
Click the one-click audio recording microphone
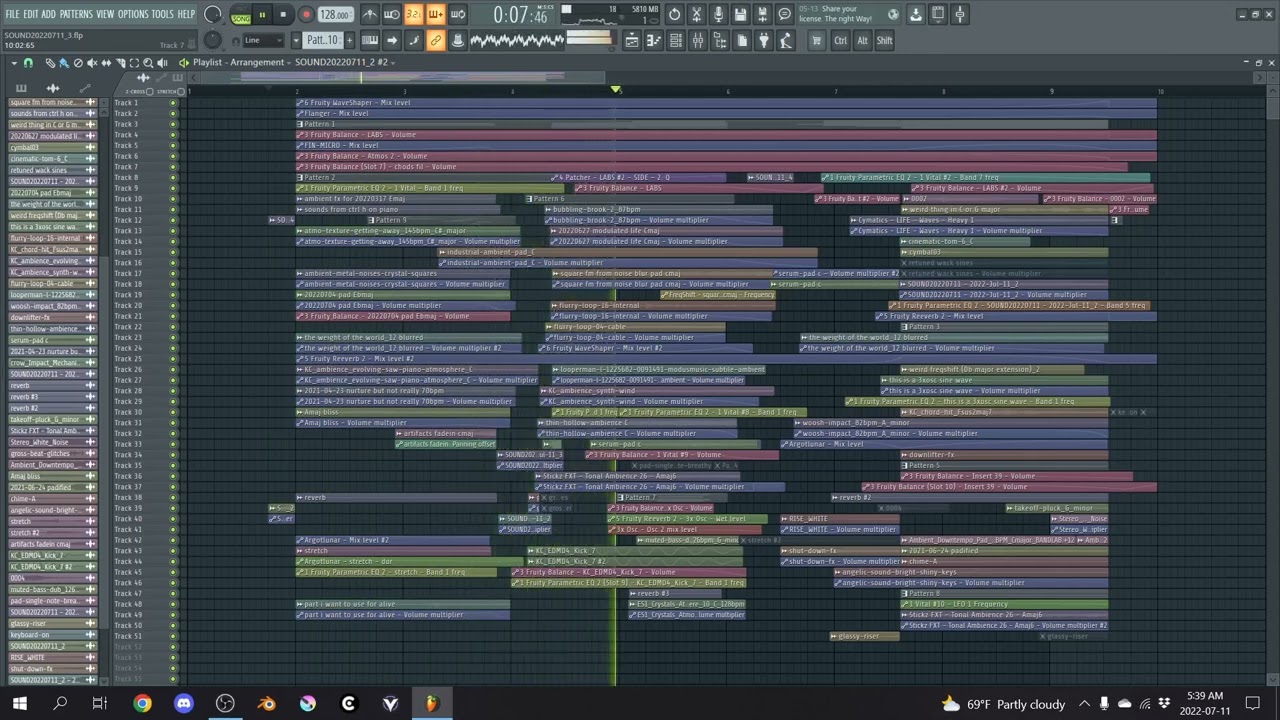tap(718, 14)
